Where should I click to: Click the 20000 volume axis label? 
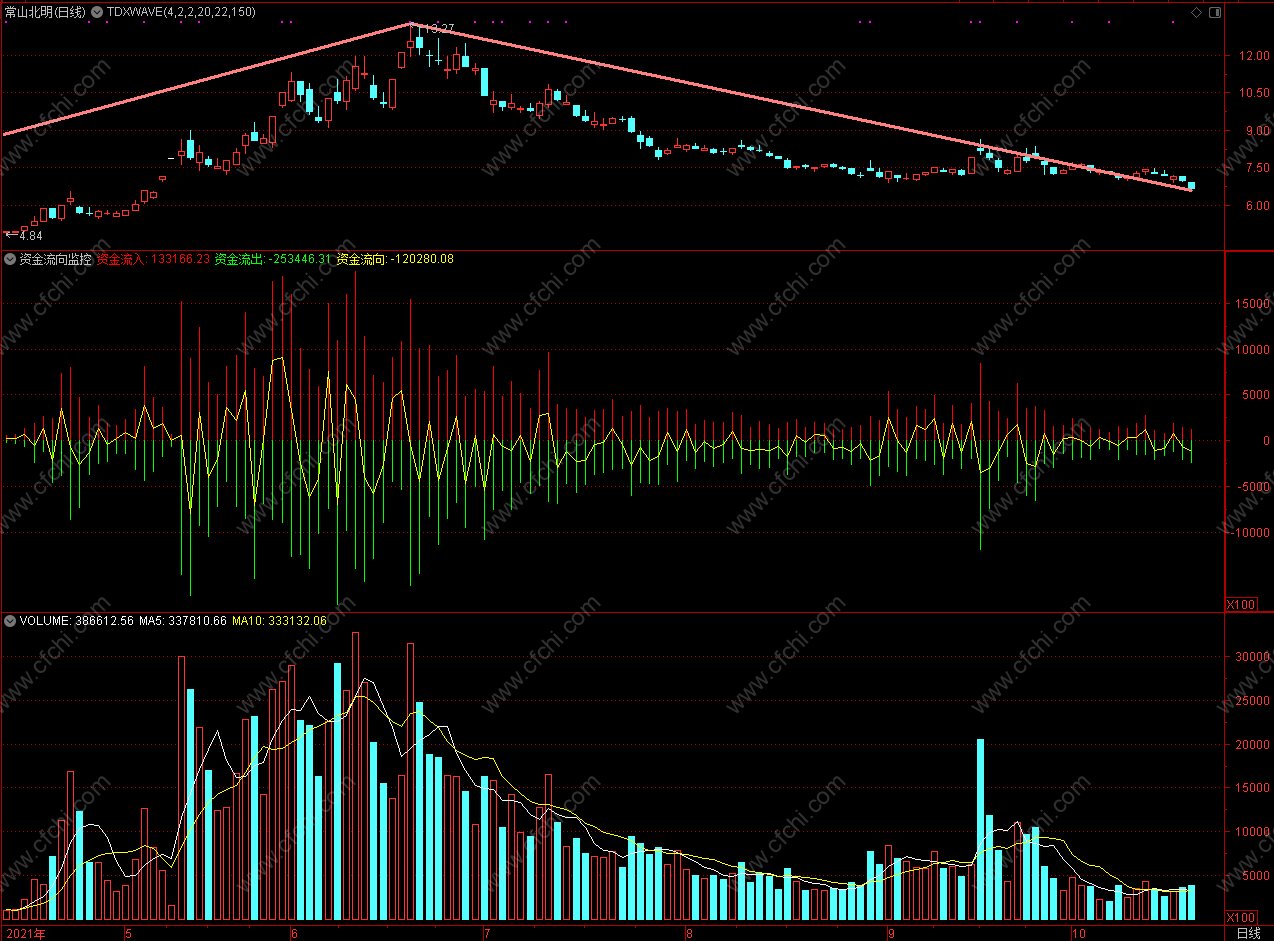(x=1253, y=745)
